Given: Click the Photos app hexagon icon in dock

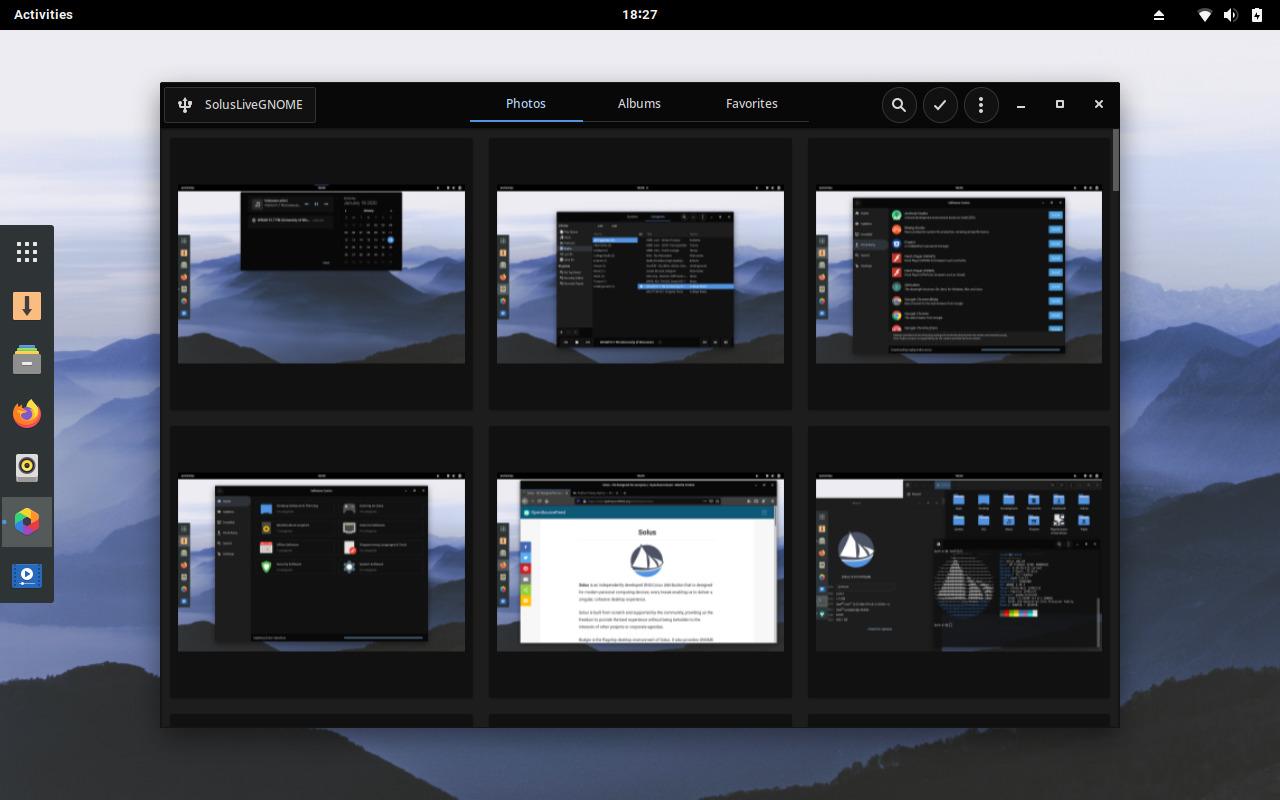Looking at the screenshot, I should coord(27,522).
